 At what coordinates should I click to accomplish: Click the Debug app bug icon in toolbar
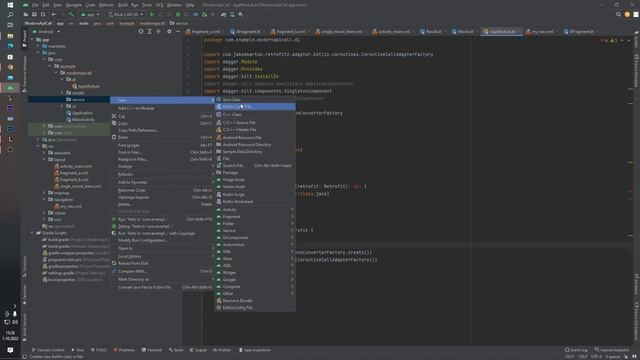click(178, 14)
